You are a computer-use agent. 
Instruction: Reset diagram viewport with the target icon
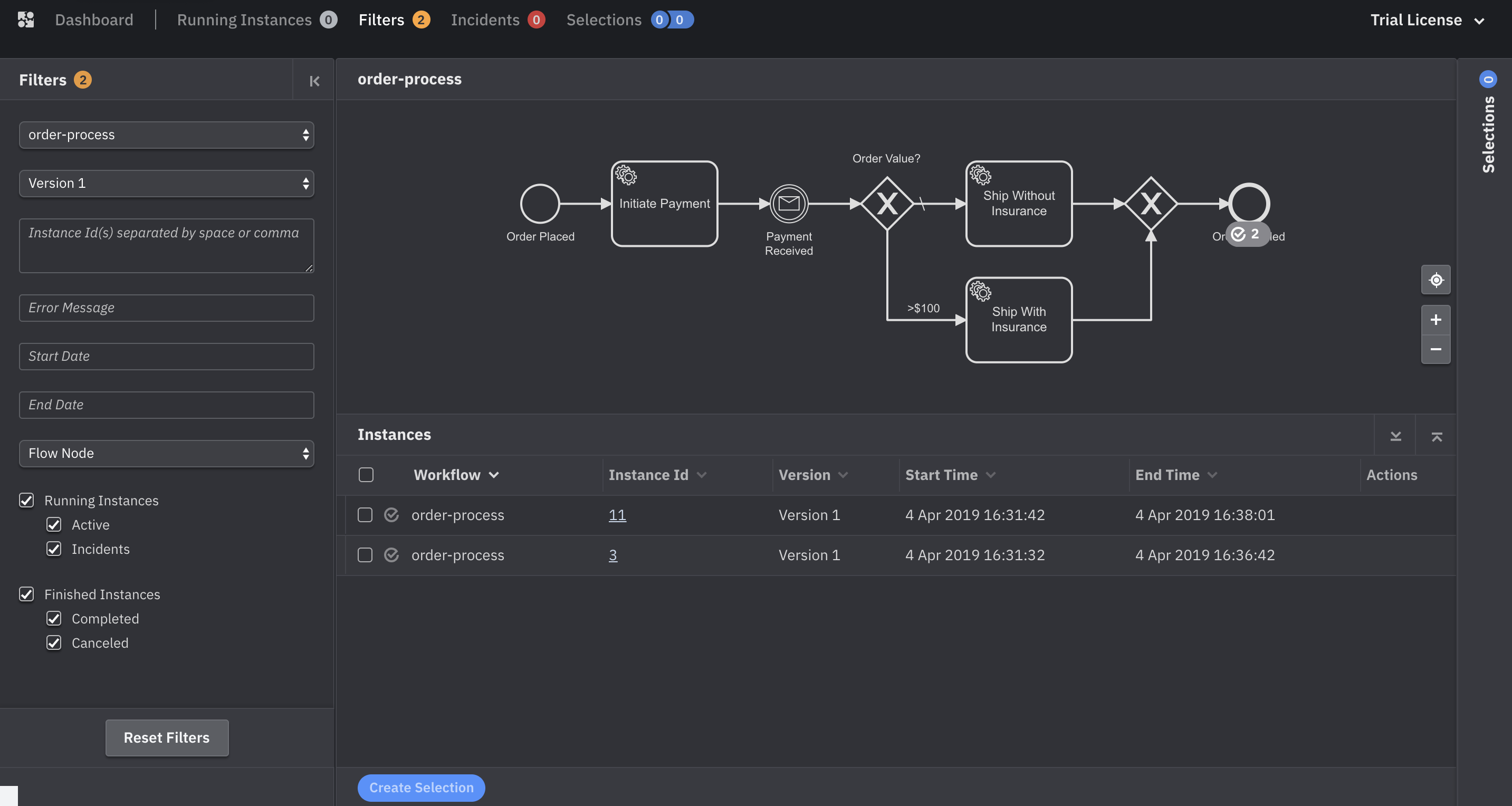[1436, 280]
